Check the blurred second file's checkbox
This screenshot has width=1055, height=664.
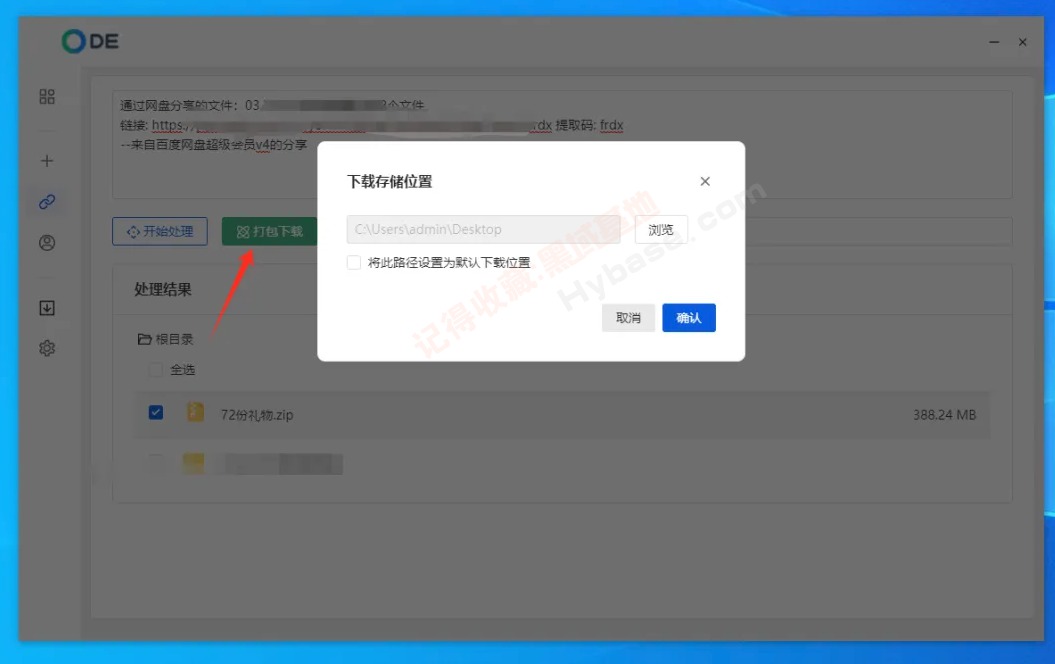pos(155,462)
